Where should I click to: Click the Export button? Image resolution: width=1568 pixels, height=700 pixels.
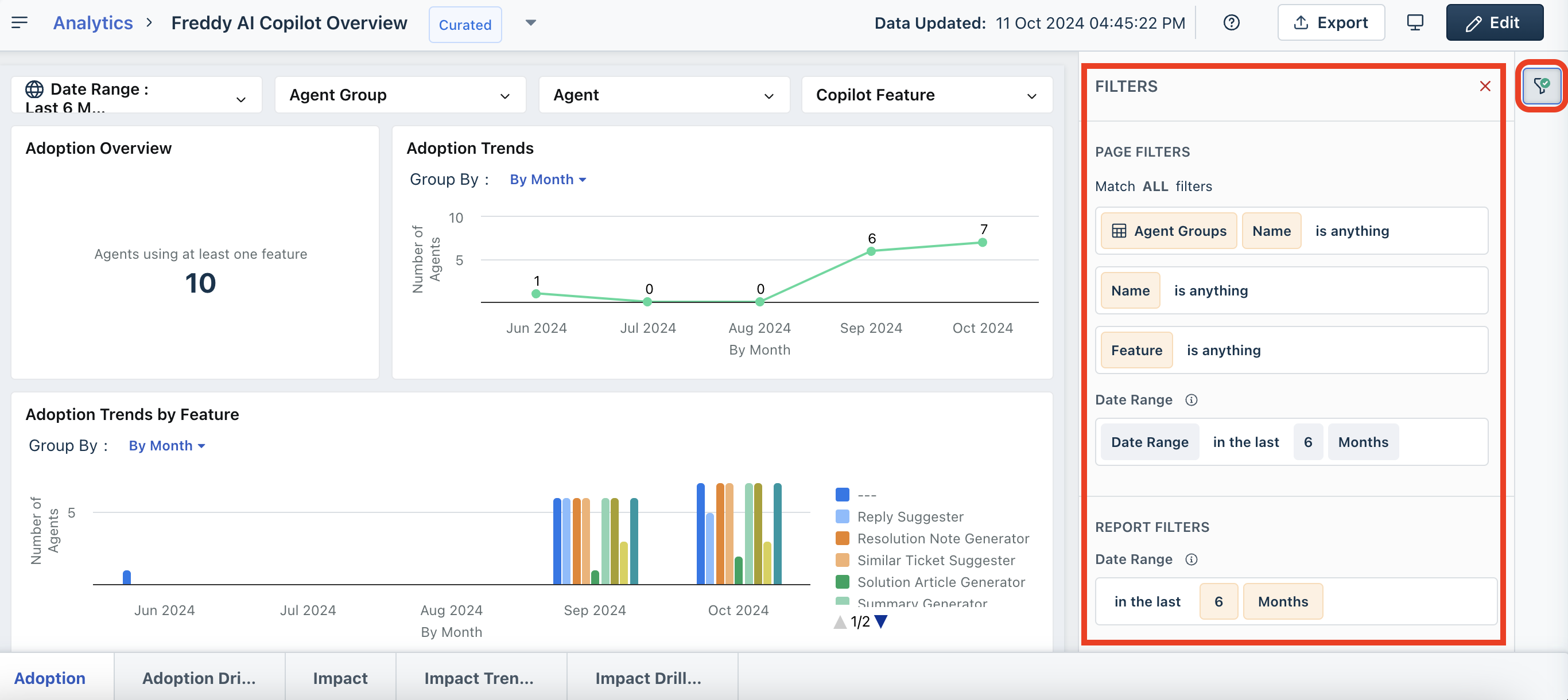1330,22
